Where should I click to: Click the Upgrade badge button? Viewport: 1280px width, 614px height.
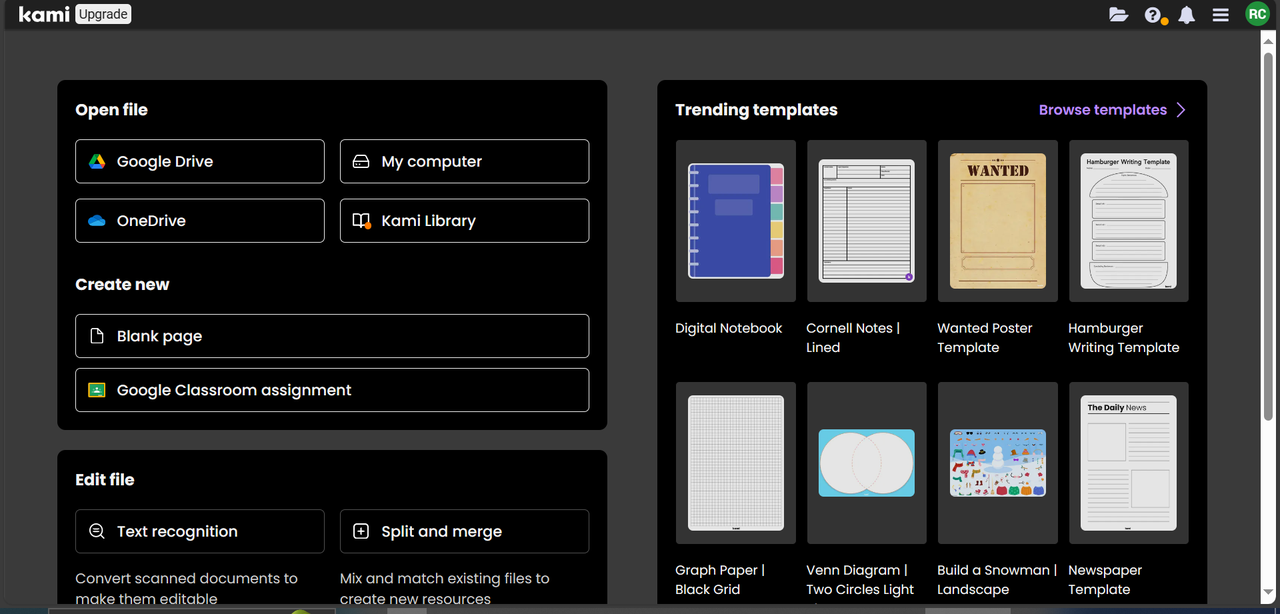103,15
